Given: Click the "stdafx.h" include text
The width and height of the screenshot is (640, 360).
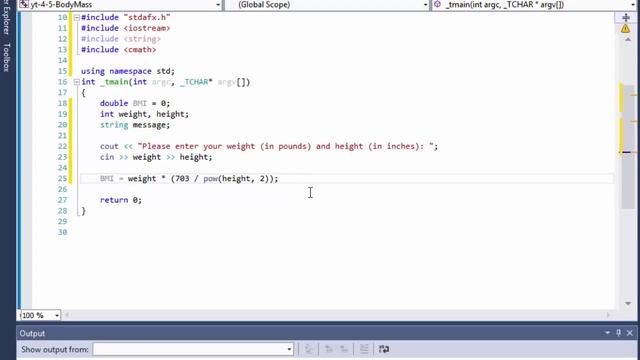Looking at the screenshot, I should pyautogui.click(x=147, y=18).
